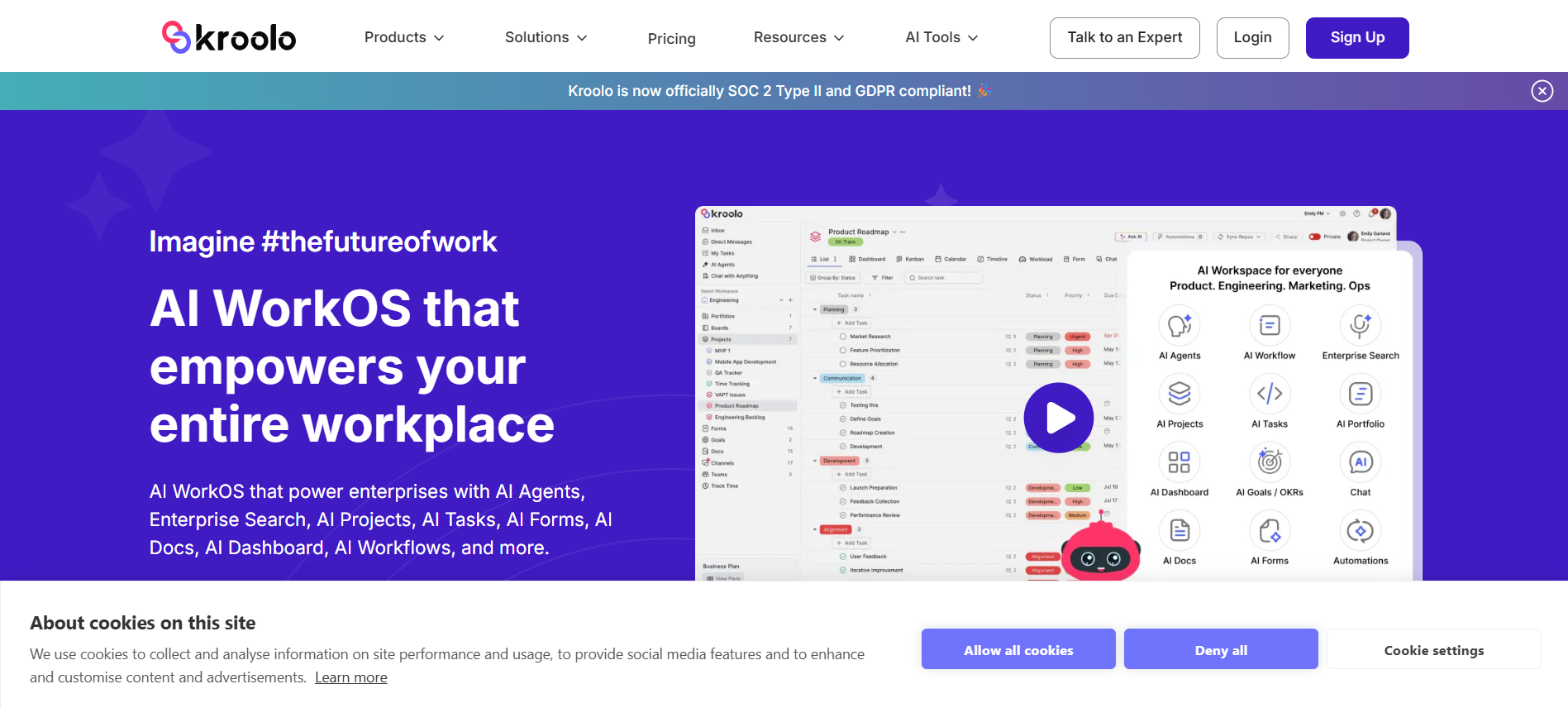Switch to the Kanban tab in the preview
This screenshot has height=708, width=1568.
point(910,259)
